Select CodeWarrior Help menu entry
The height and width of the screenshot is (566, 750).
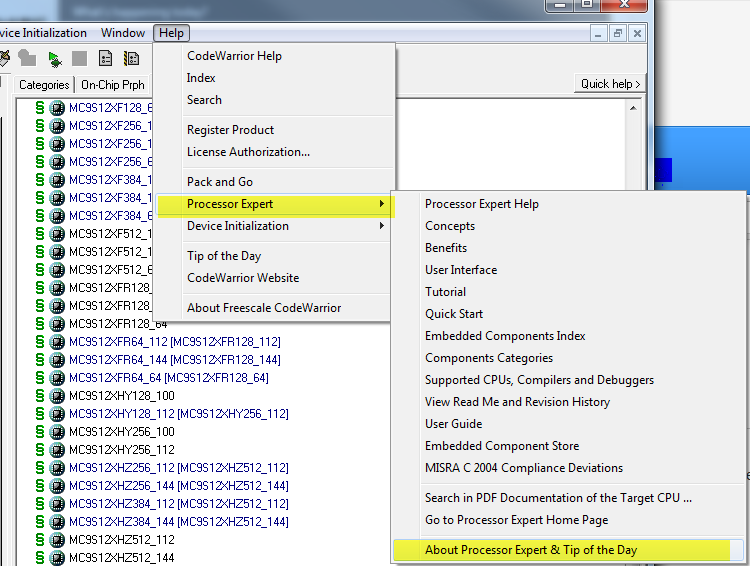(x=234, y=56)
